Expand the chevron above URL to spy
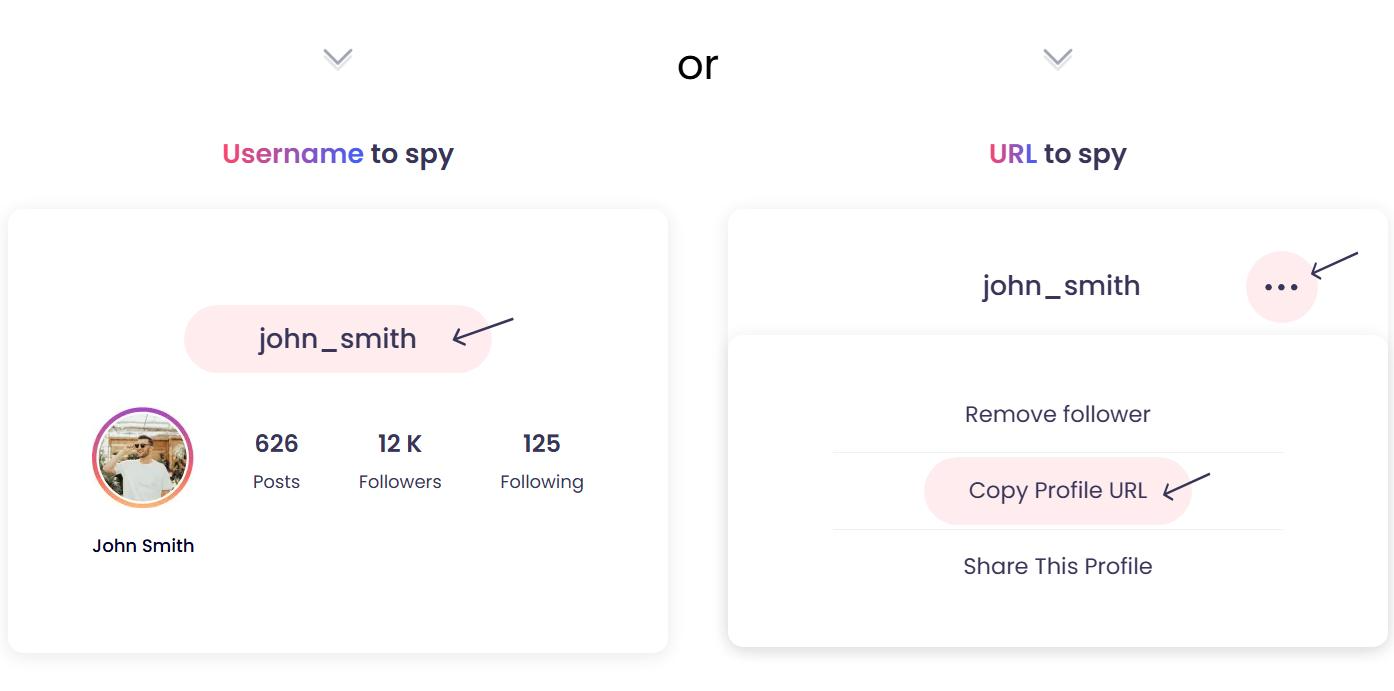The image size is (1394, 691). (1057, 59)
